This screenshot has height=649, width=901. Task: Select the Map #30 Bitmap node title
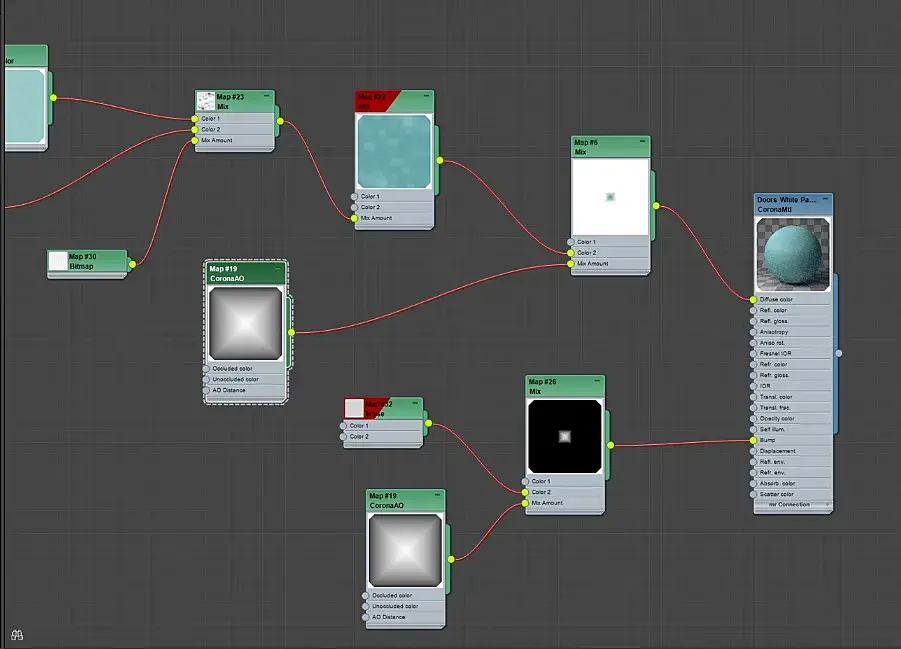(x=83, y=262)
